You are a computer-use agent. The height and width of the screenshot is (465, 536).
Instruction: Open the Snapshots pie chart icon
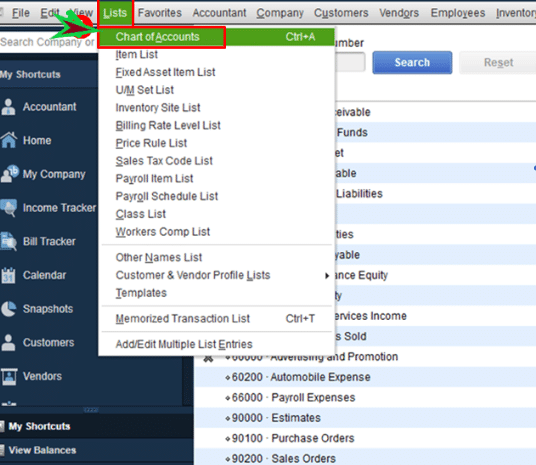click(9, 309)
